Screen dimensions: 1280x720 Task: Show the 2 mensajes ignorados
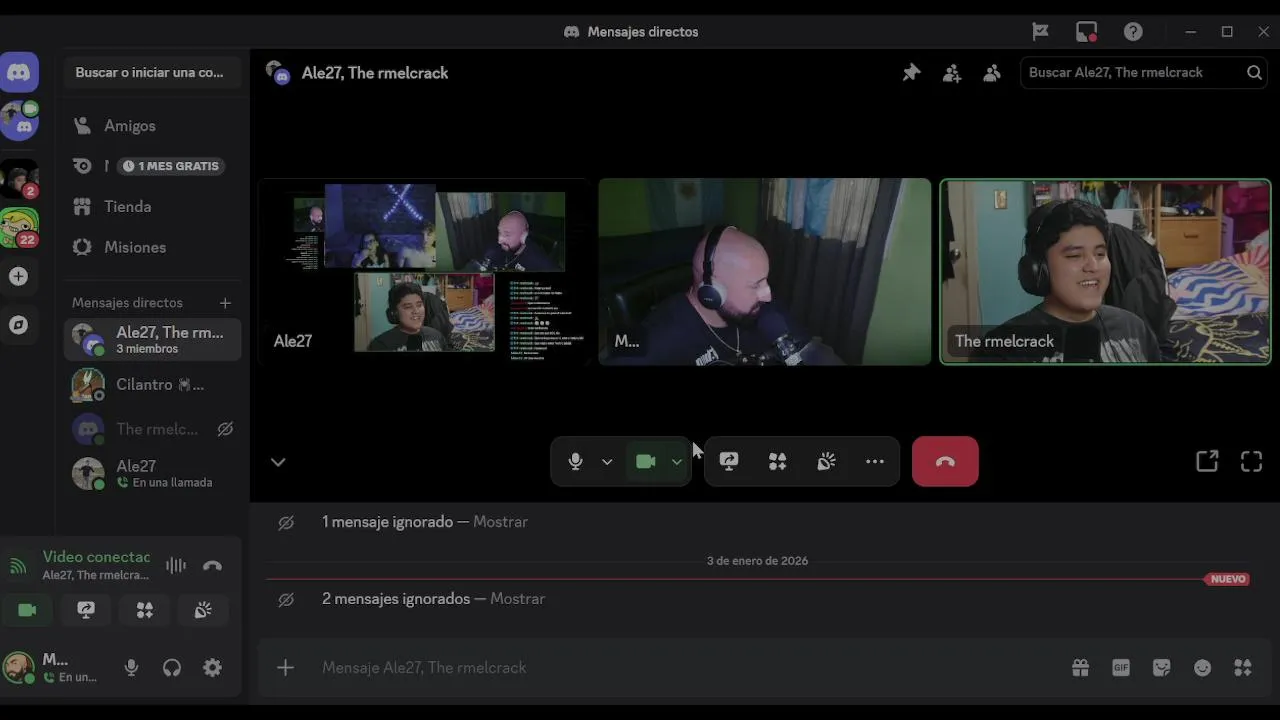click(x=517, y=599)
